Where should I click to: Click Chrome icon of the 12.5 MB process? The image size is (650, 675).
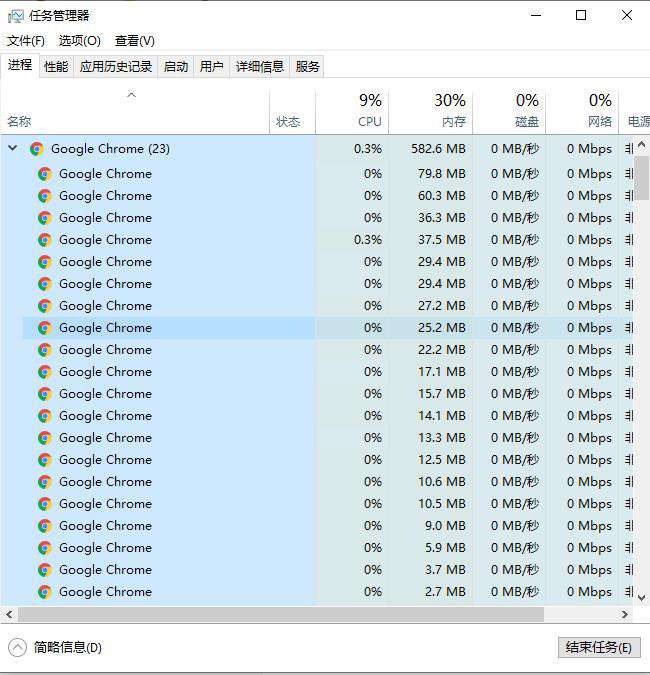click(x=45, y=460)
